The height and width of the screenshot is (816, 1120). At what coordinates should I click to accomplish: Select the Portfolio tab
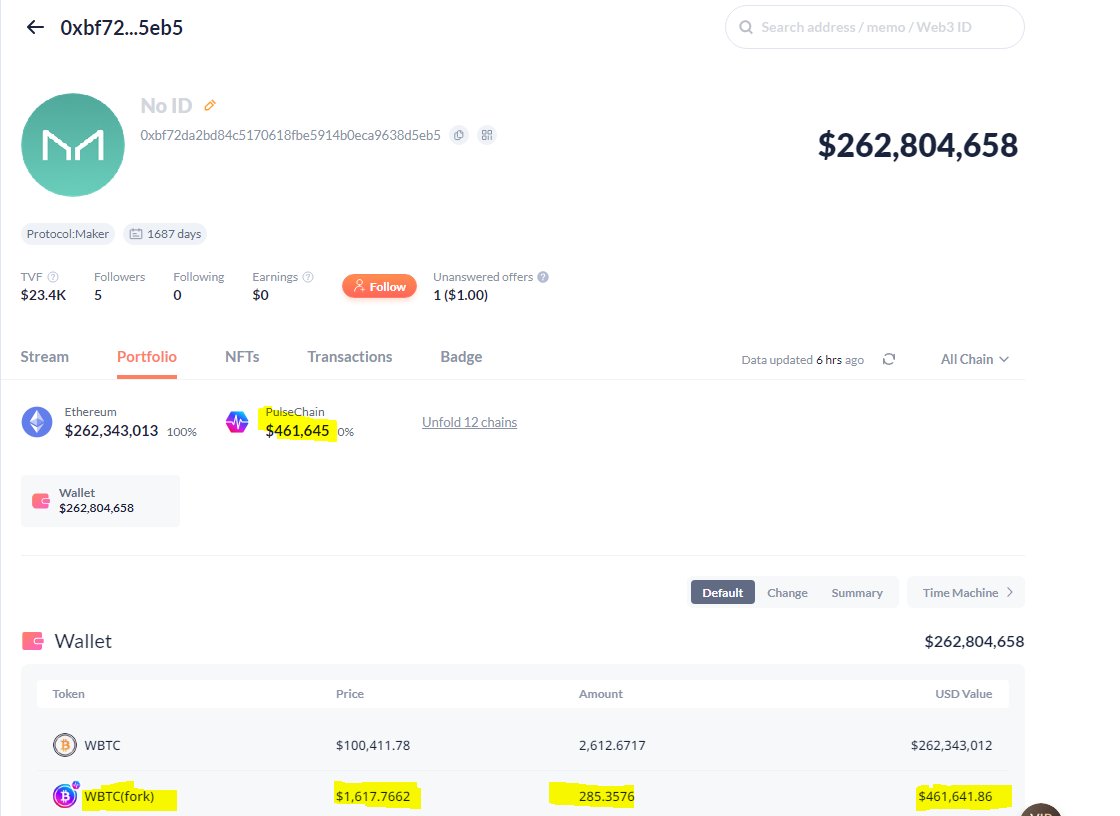(x=146, y=357)
